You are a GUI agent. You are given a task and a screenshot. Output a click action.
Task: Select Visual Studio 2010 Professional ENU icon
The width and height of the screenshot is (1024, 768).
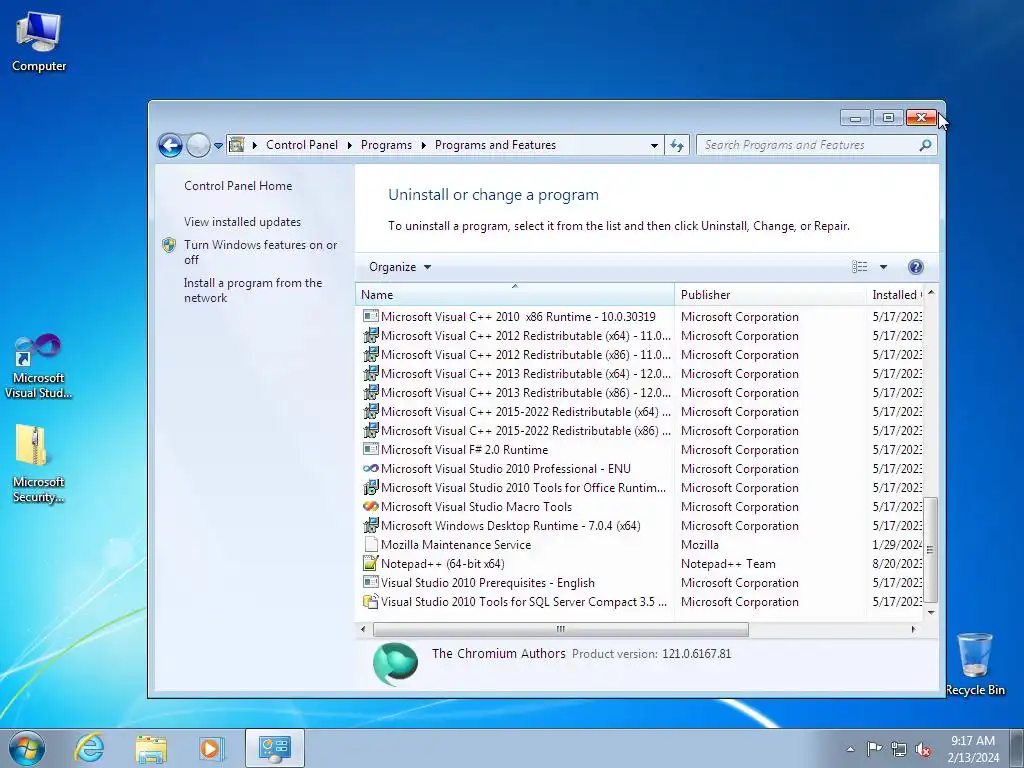click(x=370, y=468)
